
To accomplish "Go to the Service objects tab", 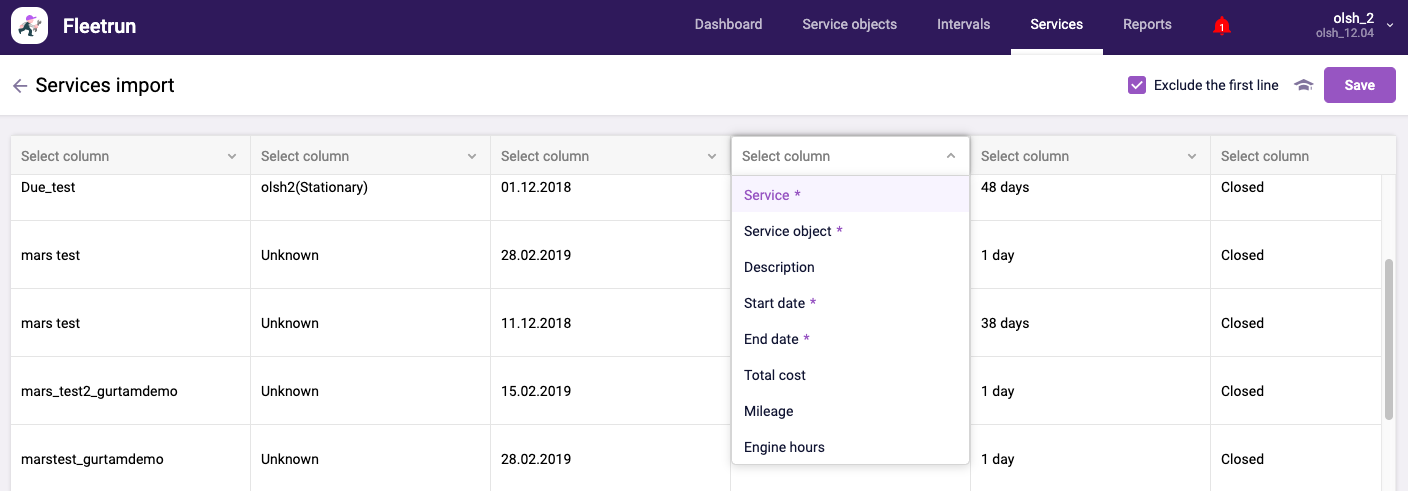I will tap(849, 25).
